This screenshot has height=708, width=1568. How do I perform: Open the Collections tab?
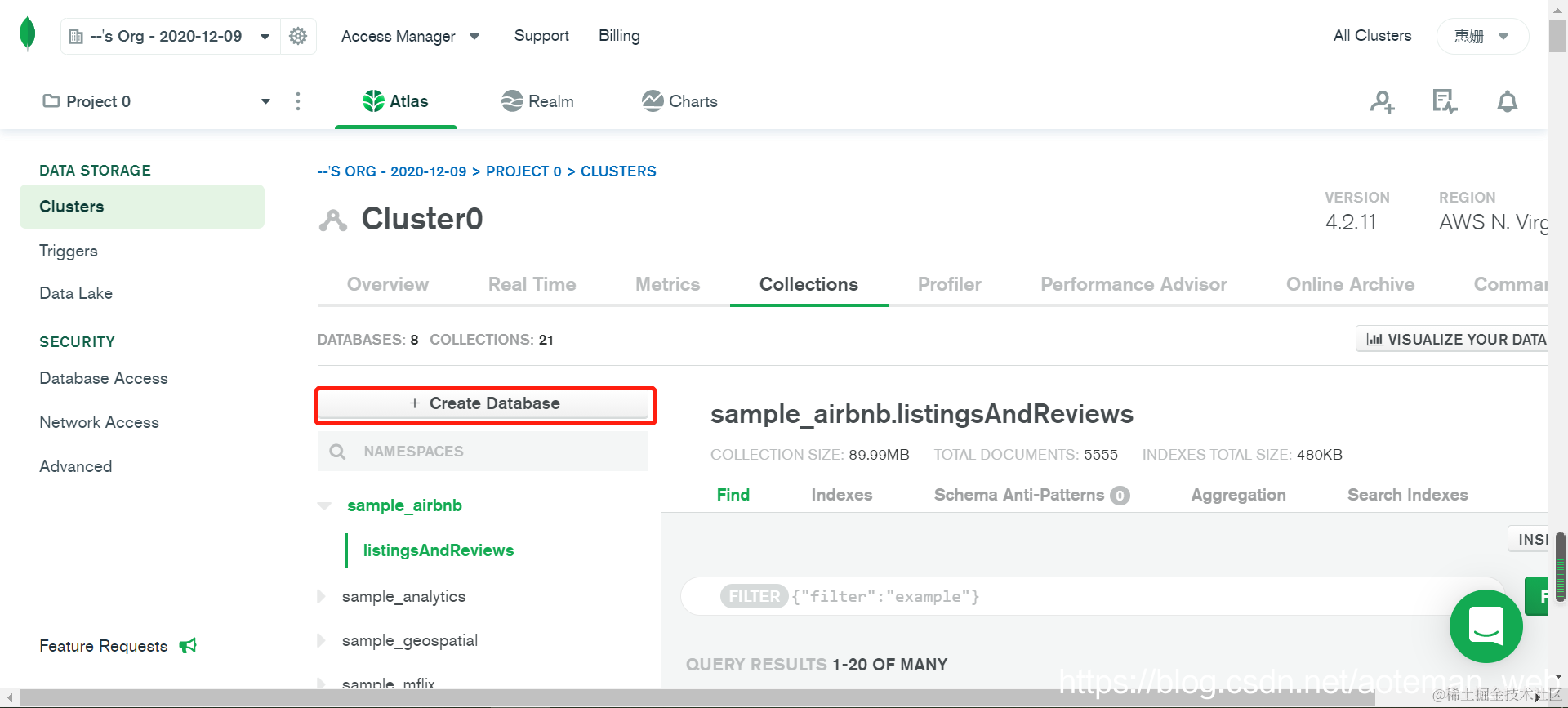(809, 284)
